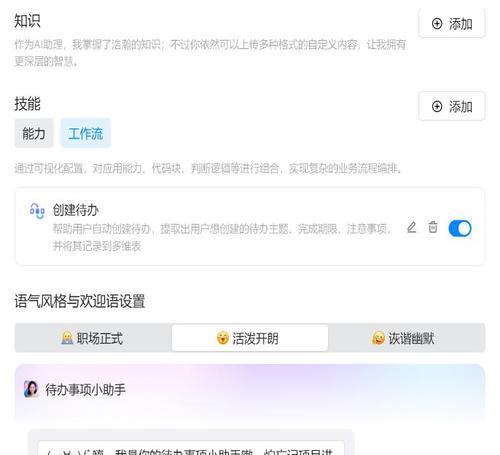500x455 pixels.
Task: Switch to the 工作流 tab
Action: (85, 133)
